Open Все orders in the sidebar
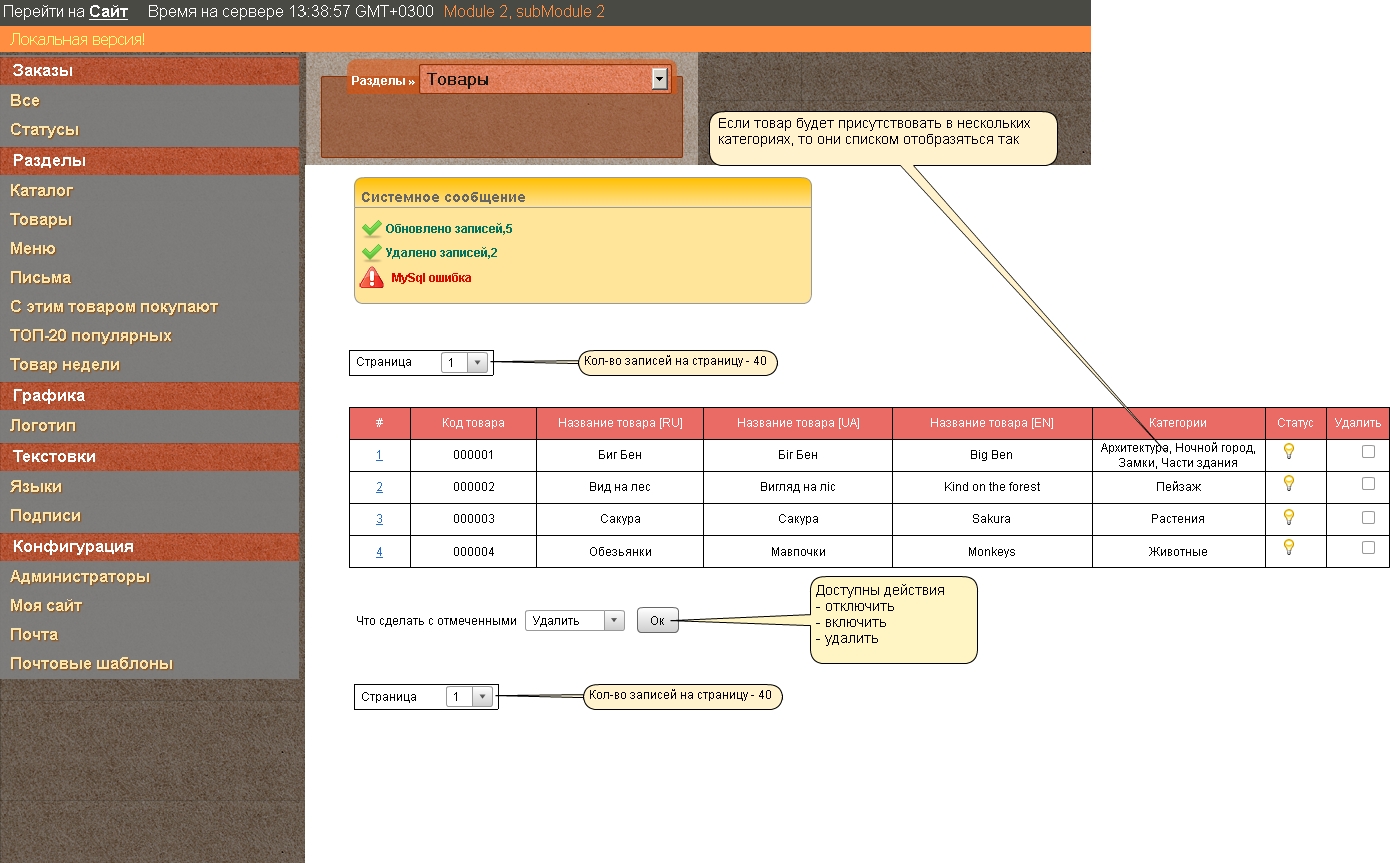The image size is (1390, 863). point(25,100)
